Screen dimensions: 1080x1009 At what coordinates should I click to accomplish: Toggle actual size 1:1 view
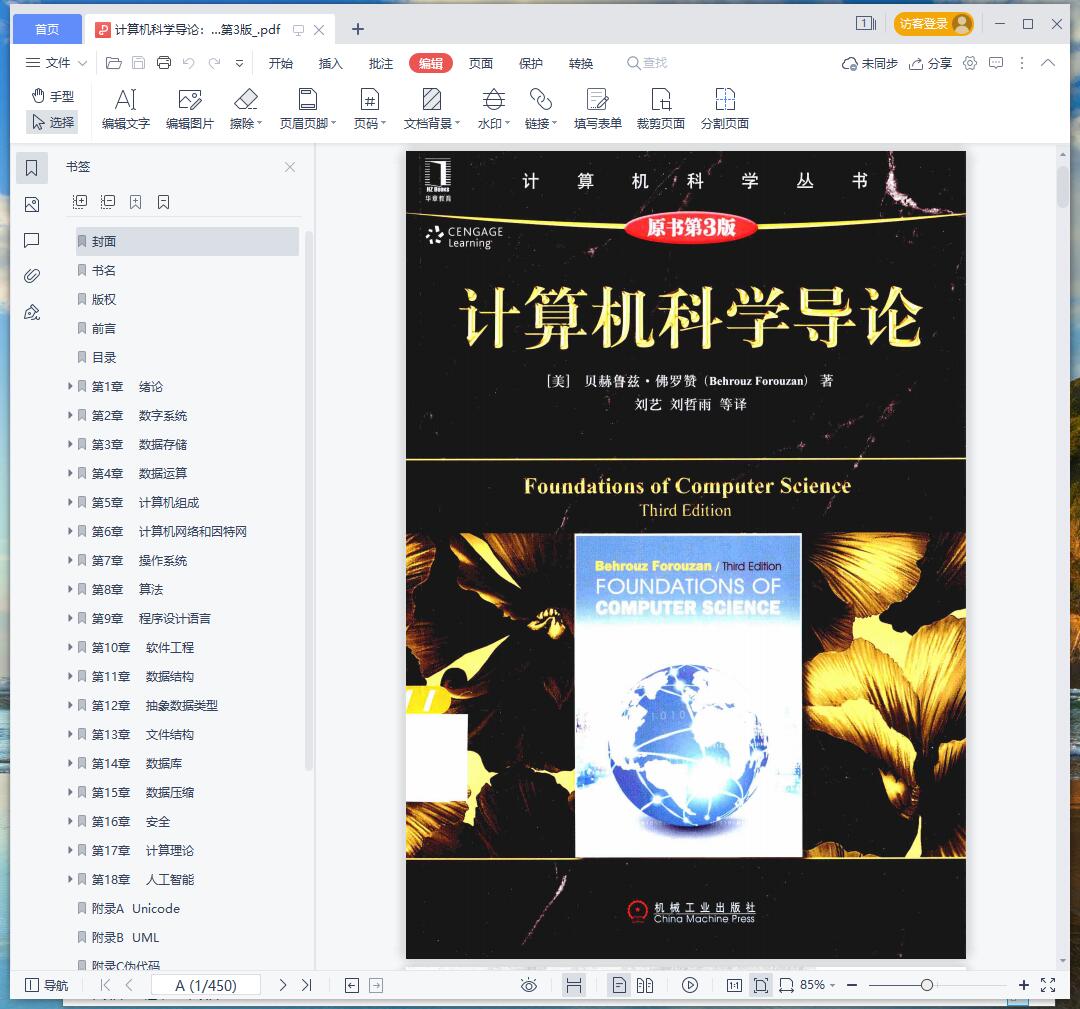click(734, 986)
